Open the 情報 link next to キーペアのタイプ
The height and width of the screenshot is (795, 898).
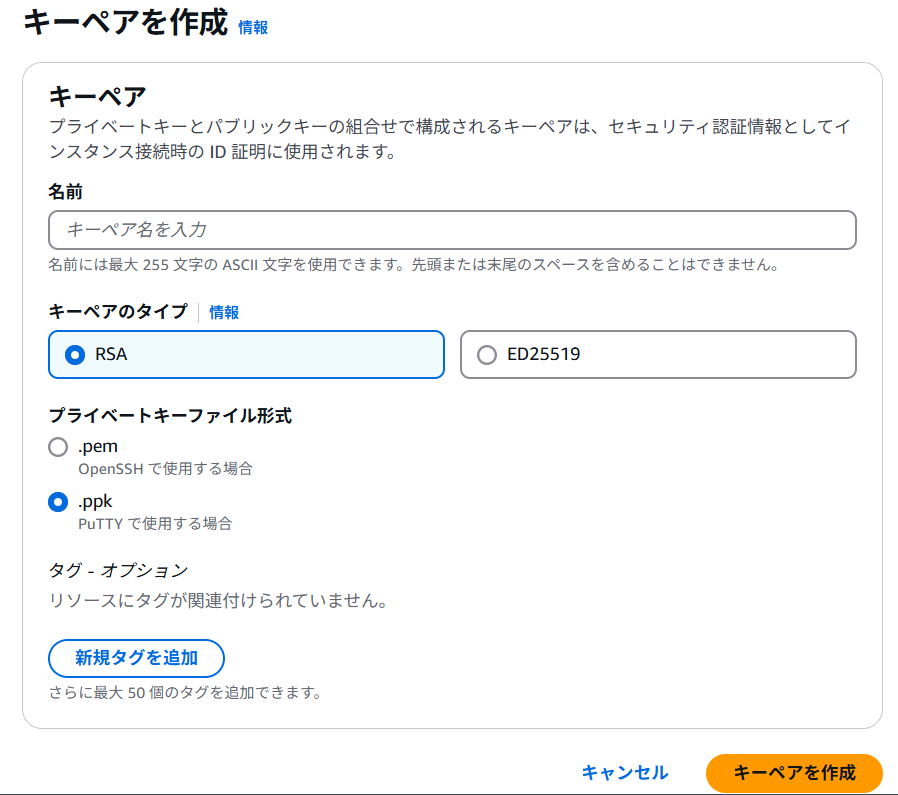point(224,312)
